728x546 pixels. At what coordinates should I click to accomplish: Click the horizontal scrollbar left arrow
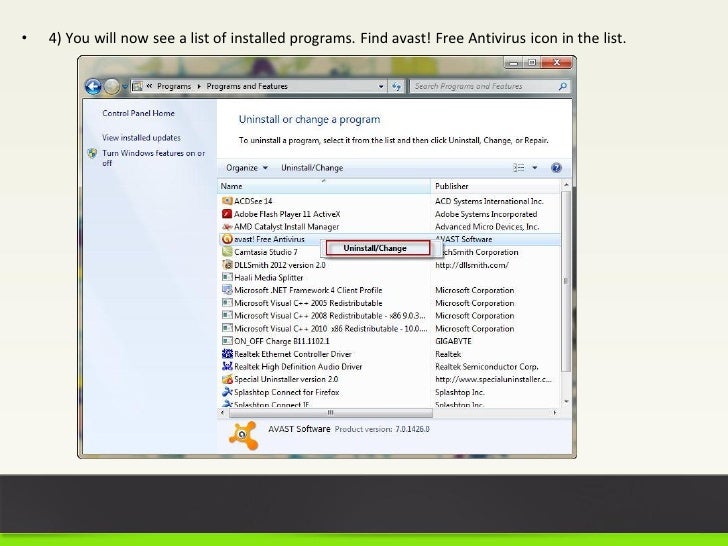[222, 413]
